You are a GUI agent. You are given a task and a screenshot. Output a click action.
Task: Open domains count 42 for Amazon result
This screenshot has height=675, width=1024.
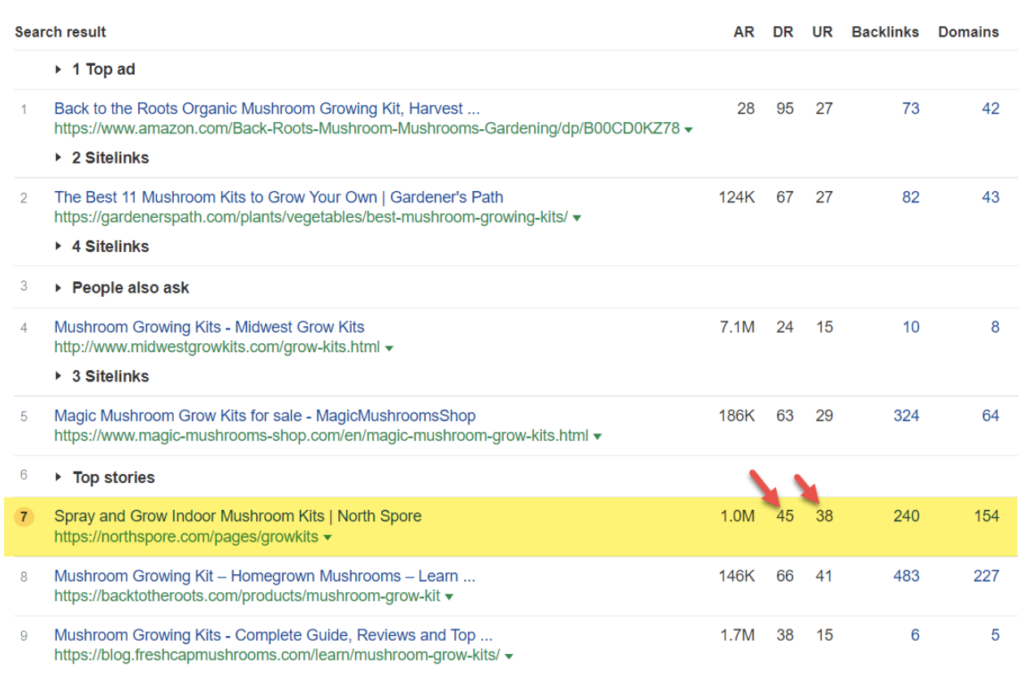[x=991, y=108]
